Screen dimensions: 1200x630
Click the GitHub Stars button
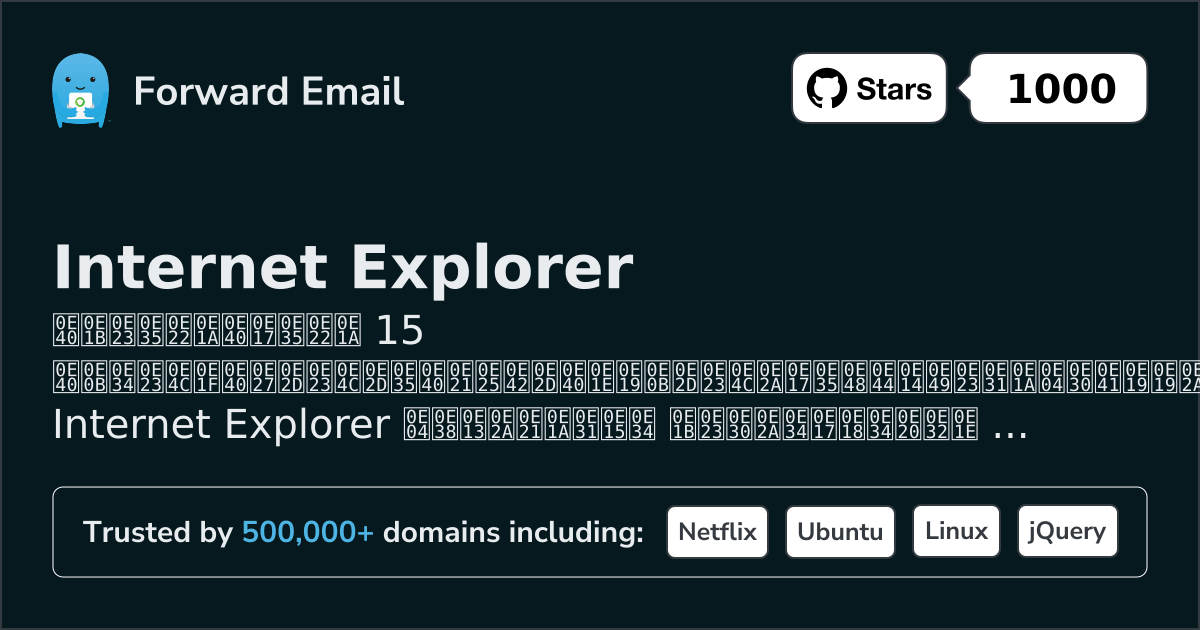coord(868,88)
